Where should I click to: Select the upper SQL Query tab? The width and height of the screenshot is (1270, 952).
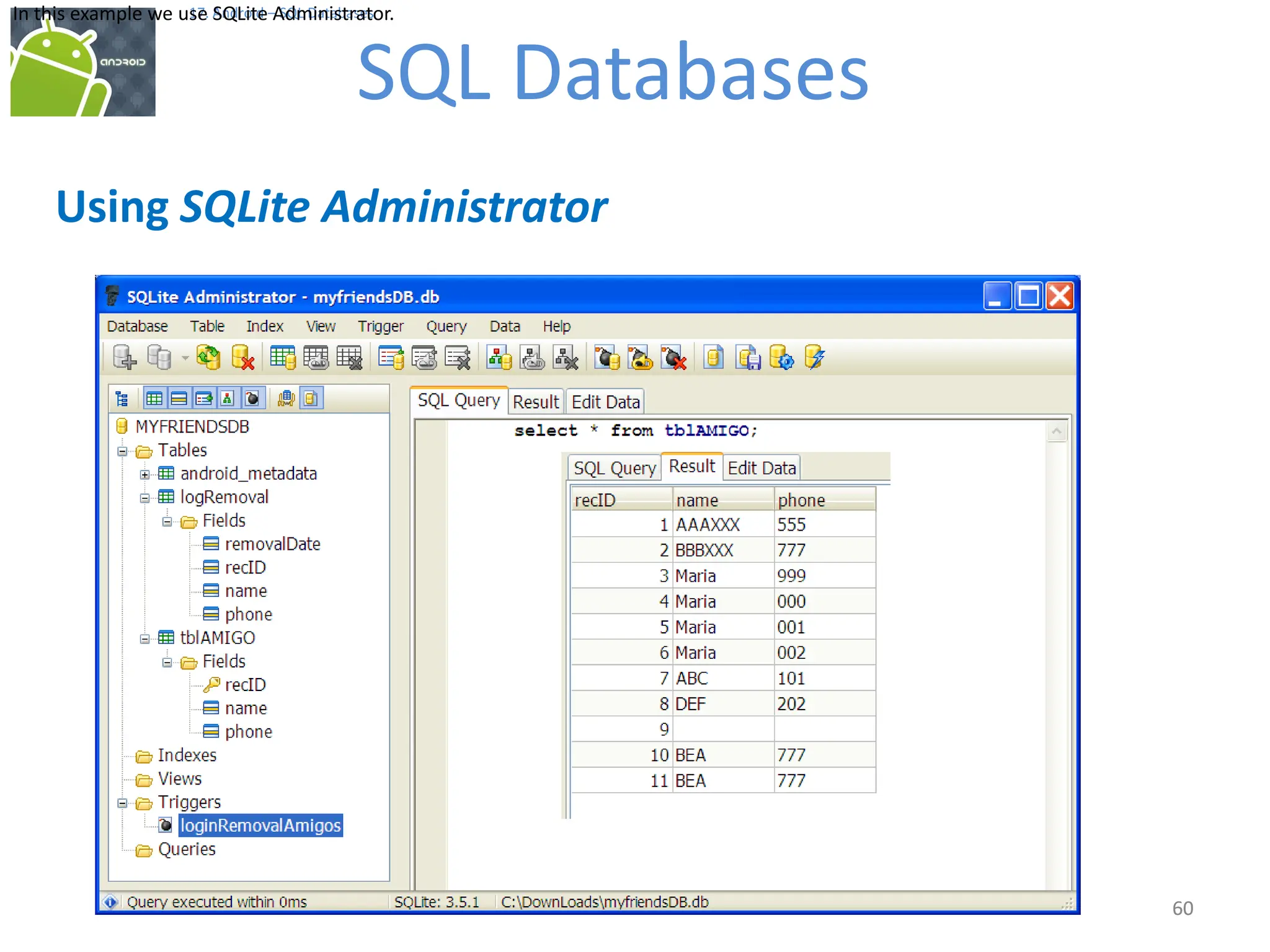tap(459, 400)
